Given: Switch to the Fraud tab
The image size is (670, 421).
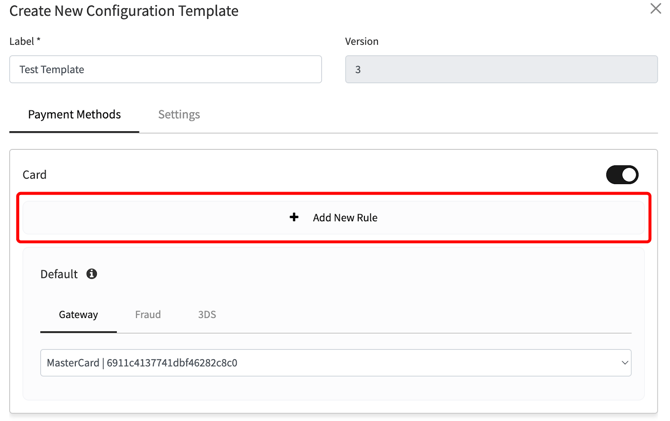Looking at the screenshot, I should (x=148, y=314).
